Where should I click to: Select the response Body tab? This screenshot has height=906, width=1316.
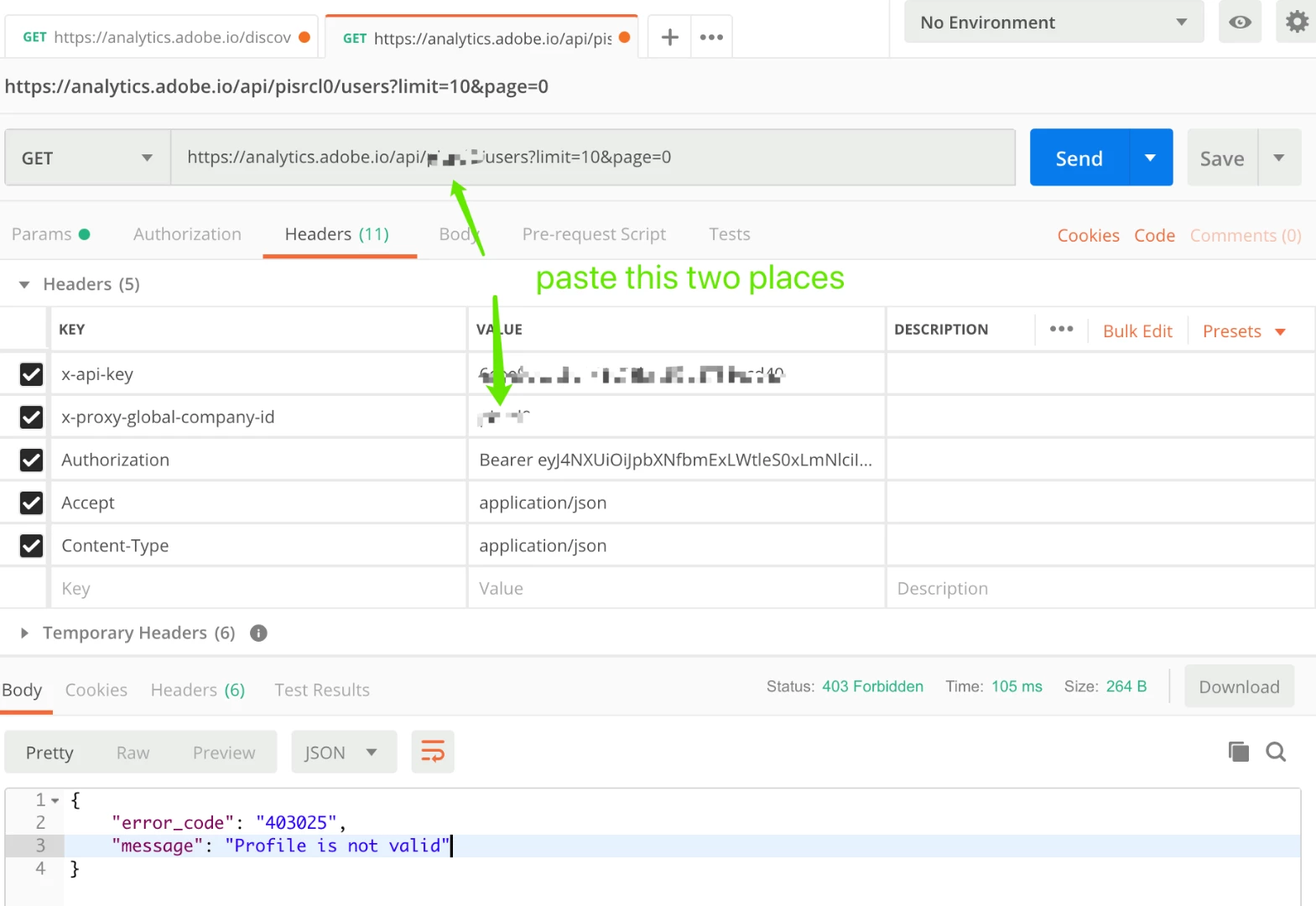coord(22,690)
